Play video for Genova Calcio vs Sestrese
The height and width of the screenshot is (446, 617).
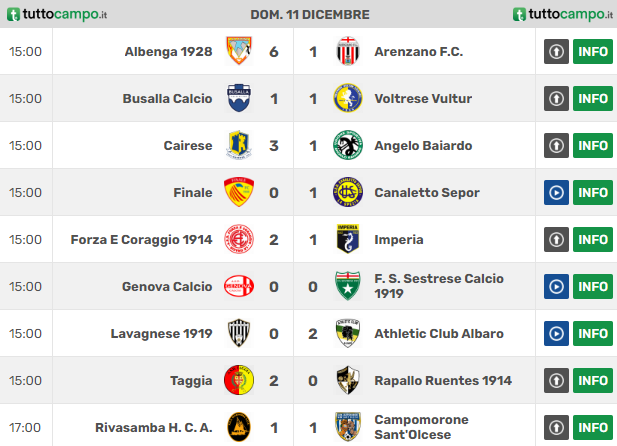556,287
